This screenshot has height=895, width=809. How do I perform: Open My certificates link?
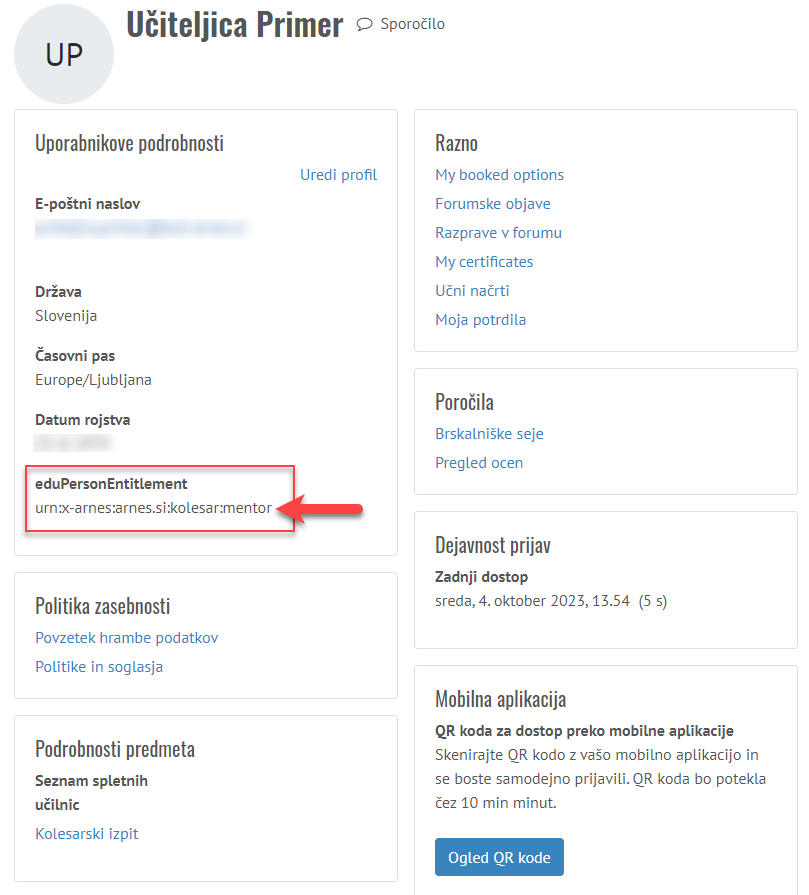484,262
